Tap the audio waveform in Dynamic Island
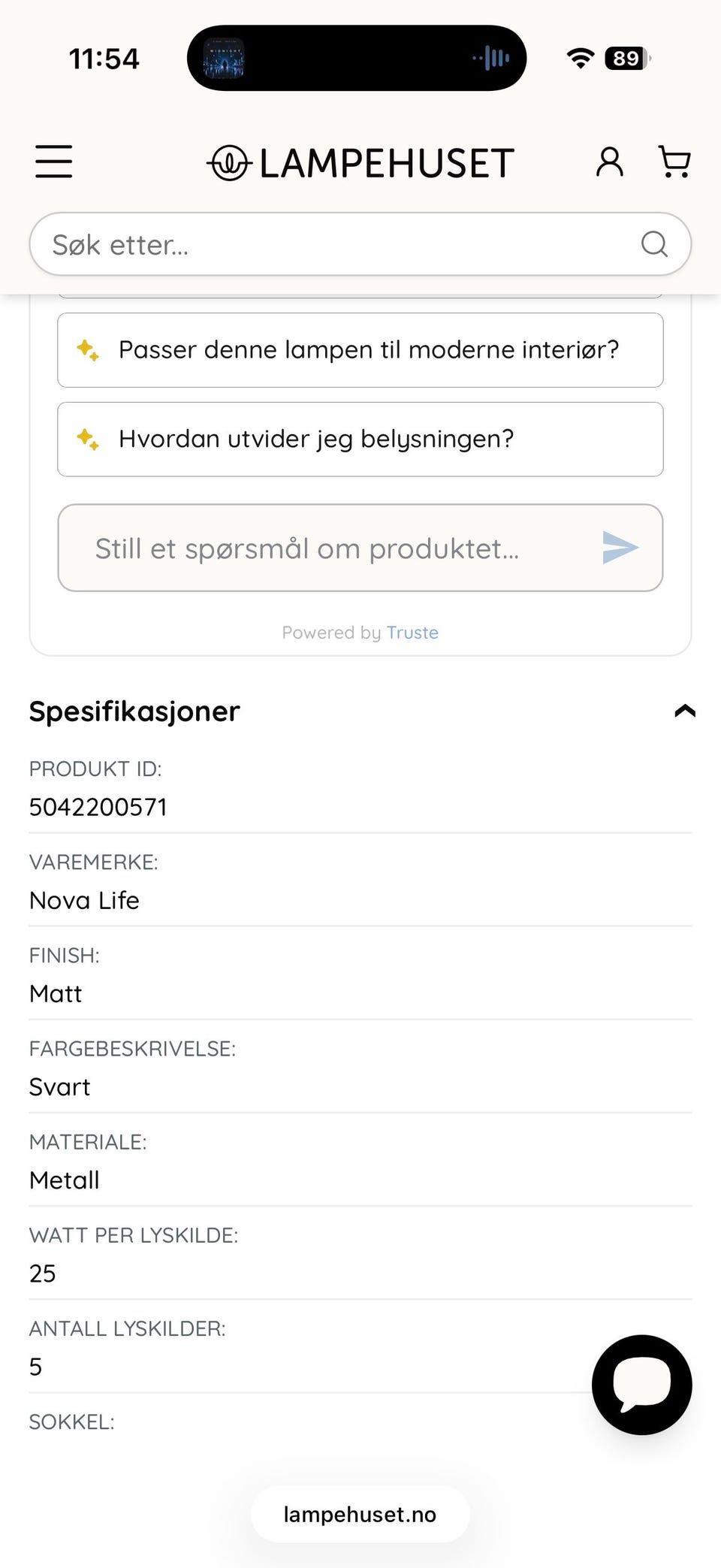Screen dimensions: 721x1568 pyautogui.click(x=491, y=58)
